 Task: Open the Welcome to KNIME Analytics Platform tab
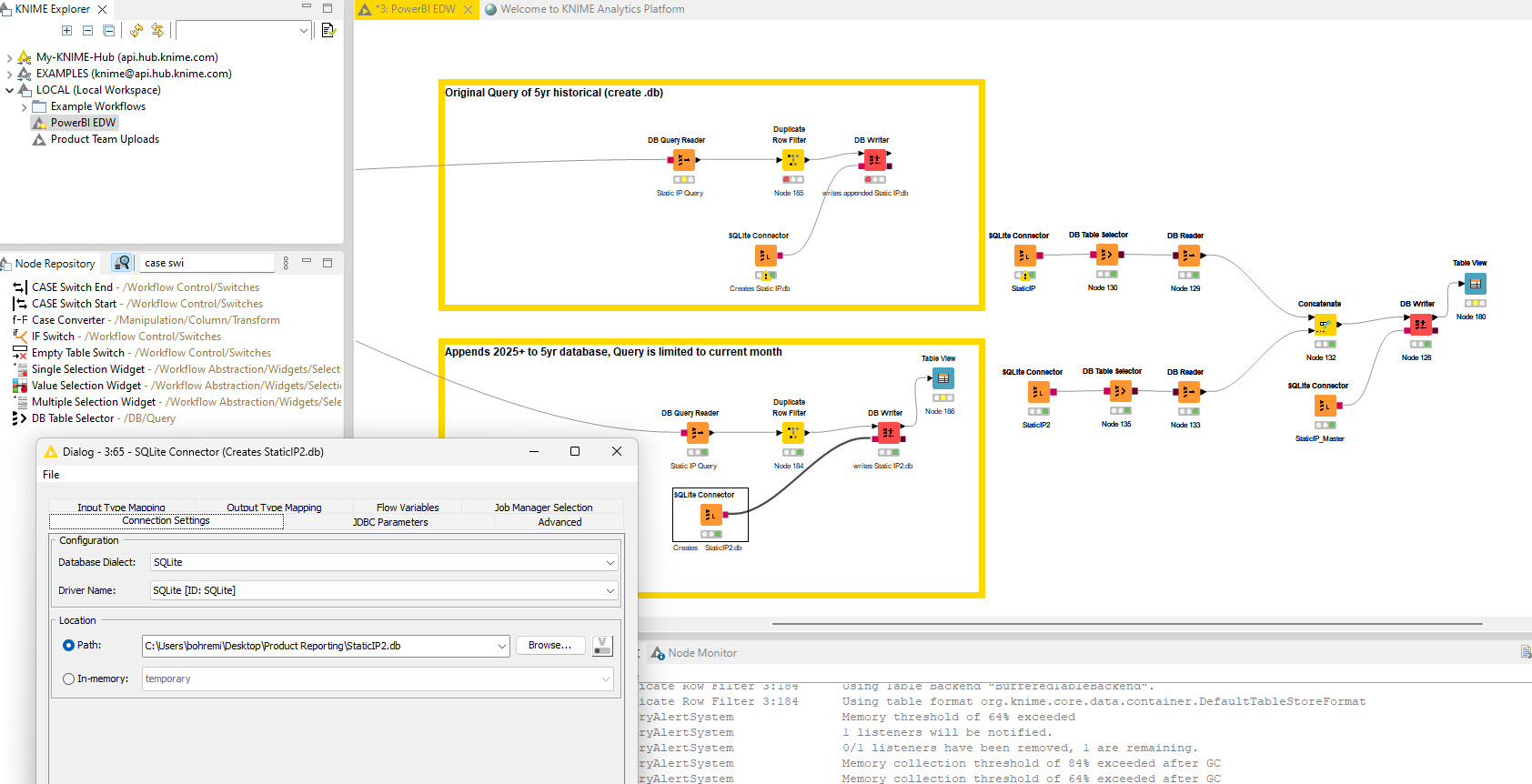(x=584, y=9)
